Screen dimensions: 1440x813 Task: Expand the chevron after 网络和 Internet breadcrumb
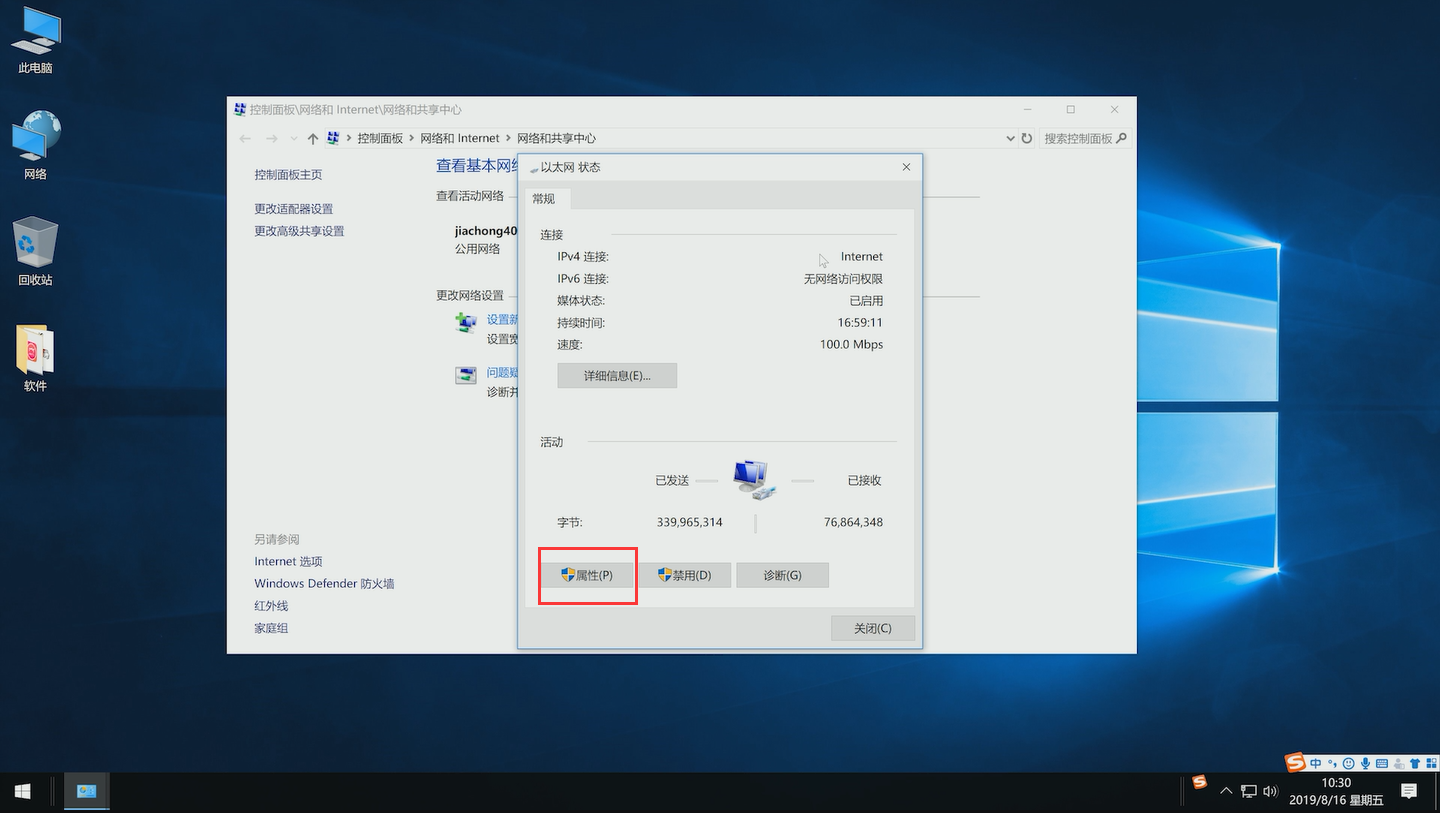coord(507,138)
